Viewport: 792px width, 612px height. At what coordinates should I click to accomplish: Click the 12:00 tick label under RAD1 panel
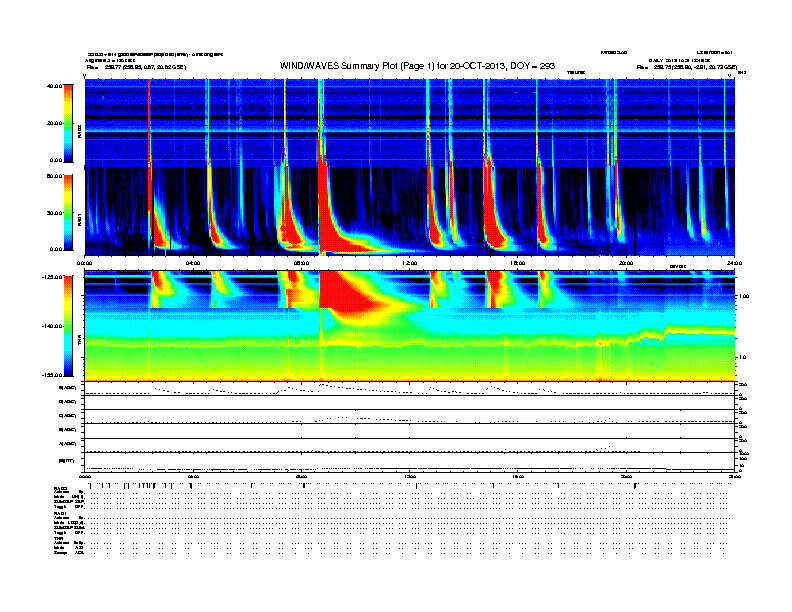pos(410,263)
